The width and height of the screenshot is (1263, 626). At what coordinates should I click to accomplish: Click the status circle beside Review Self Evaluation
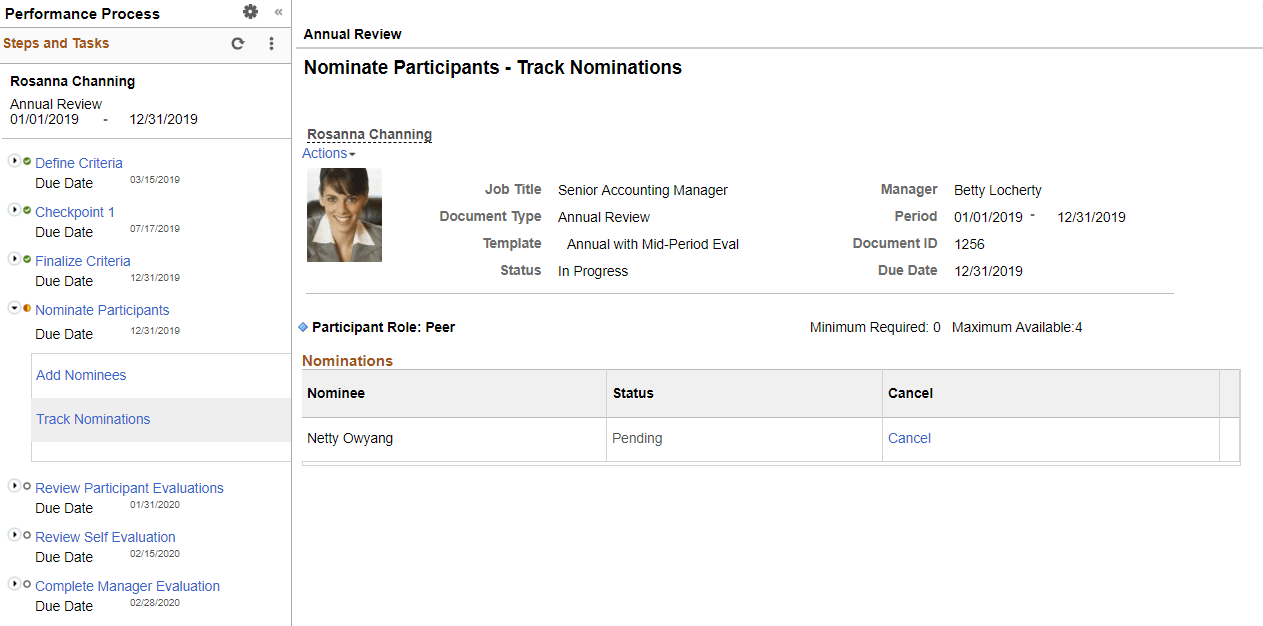(26, 533)
